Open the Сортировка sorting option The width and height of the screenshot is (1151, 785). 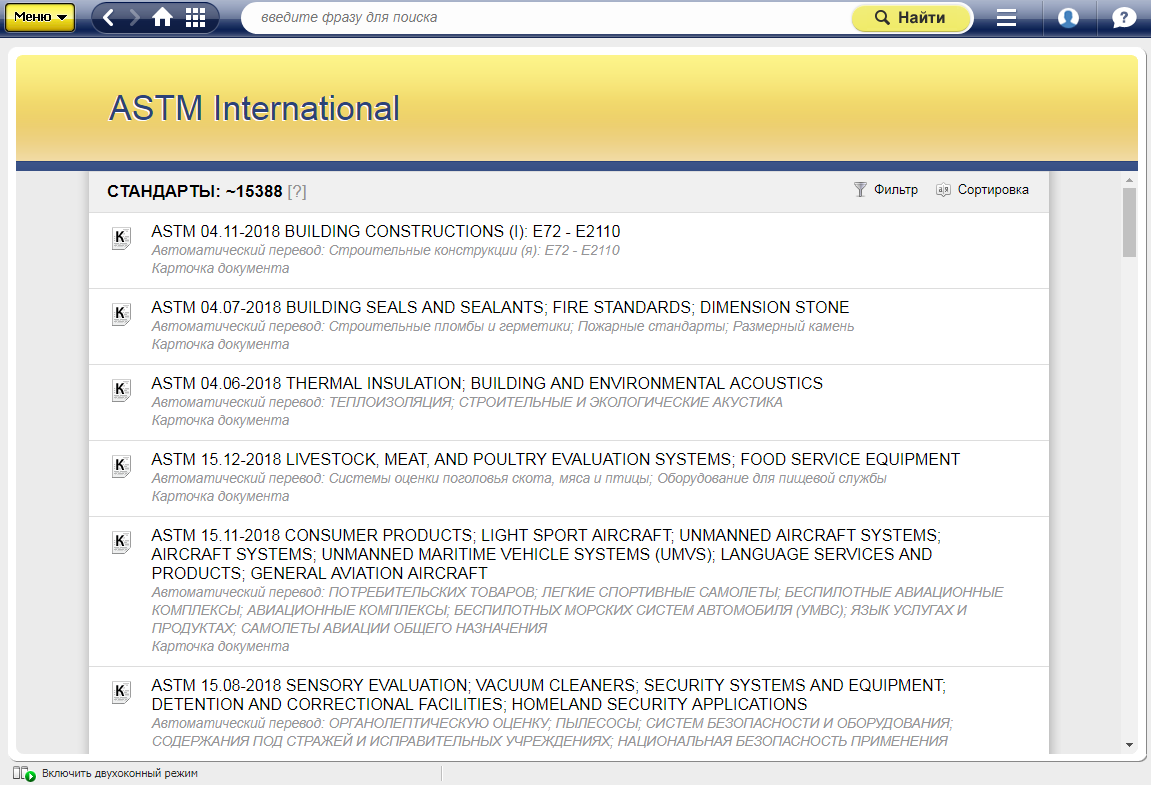coord(982,190)
